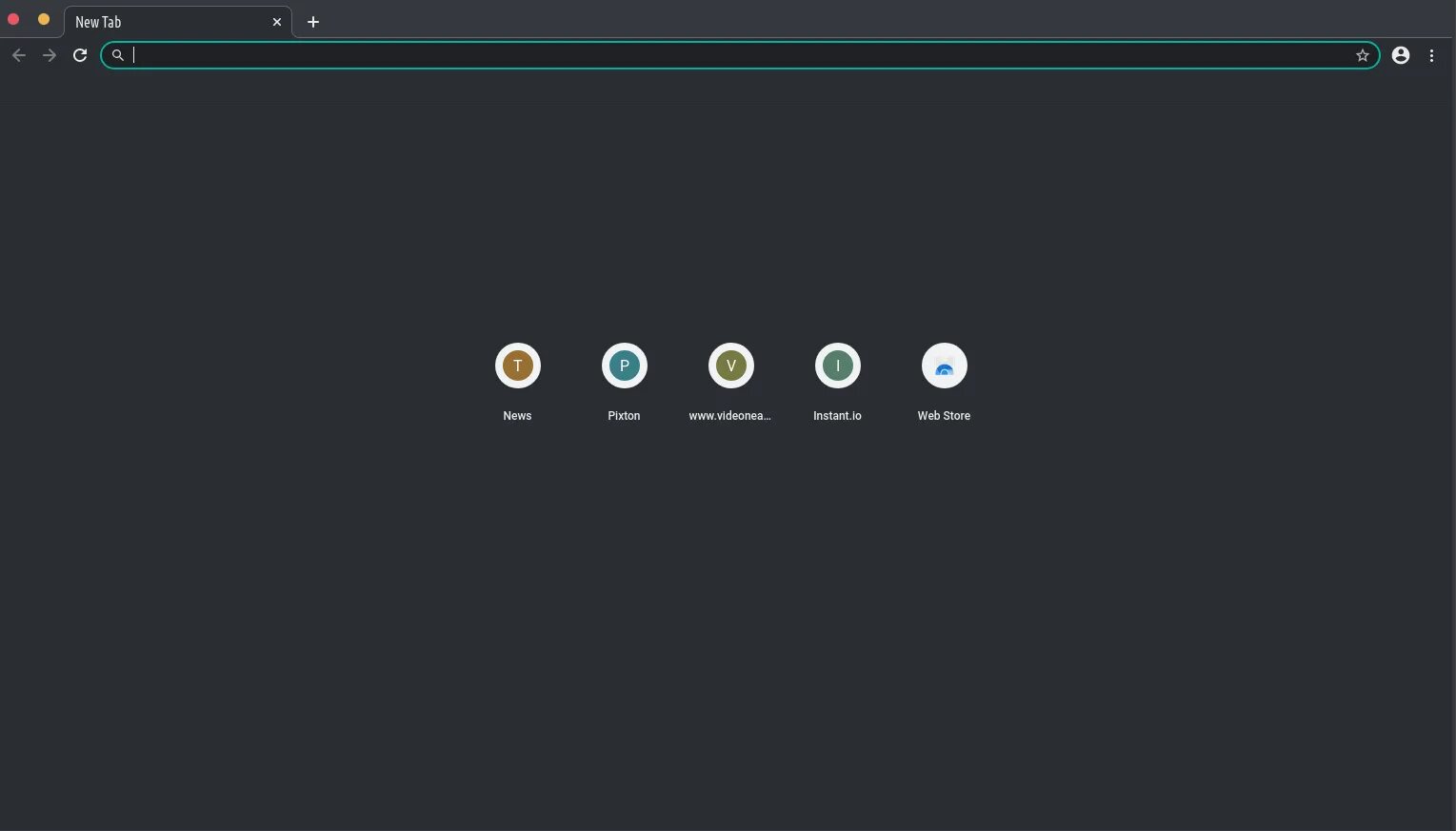Image resolution: width=1456 pixels, height=831 pixels.
Task: Click the yellow minimize window dot
Action: [44, 19]
